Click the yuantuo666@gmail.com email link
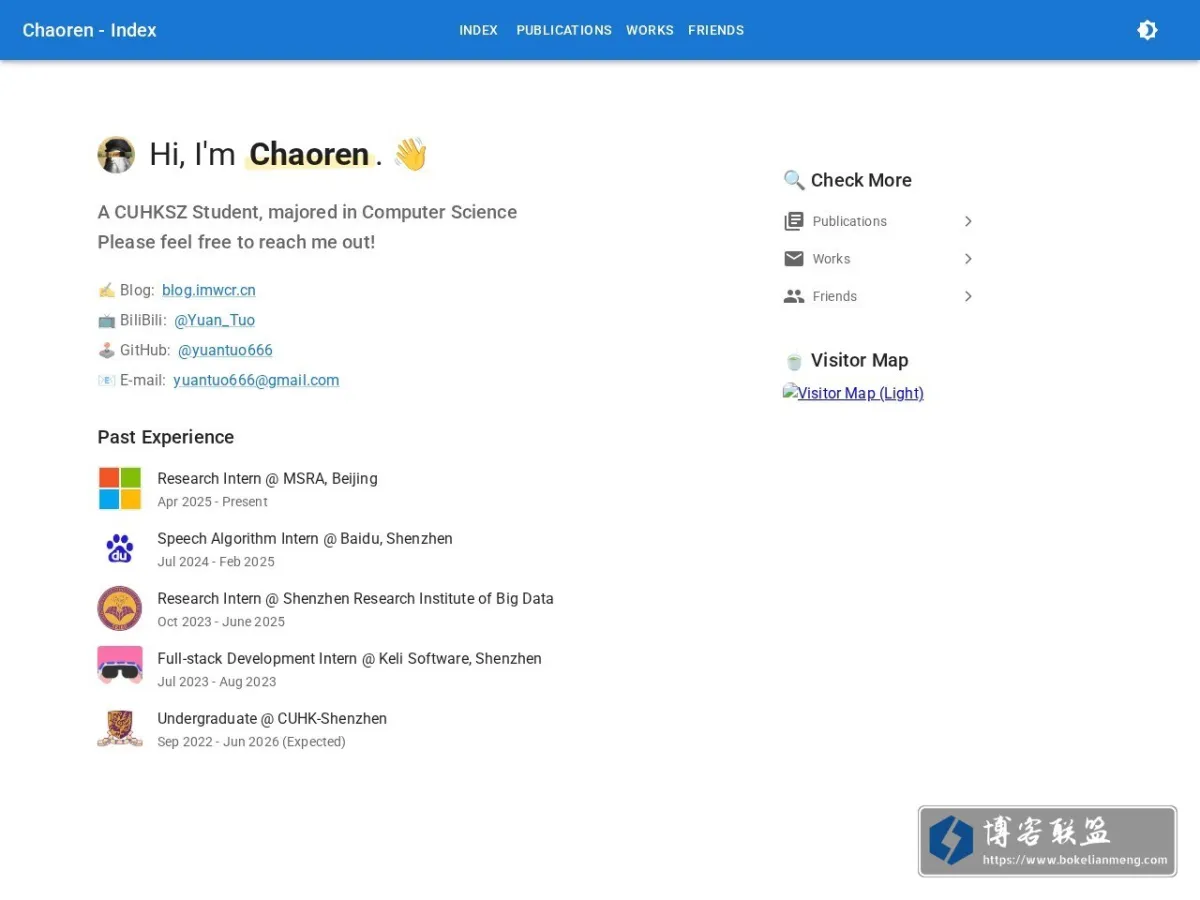This screenshot has height=900, width=1200. [x=256, y=380]
